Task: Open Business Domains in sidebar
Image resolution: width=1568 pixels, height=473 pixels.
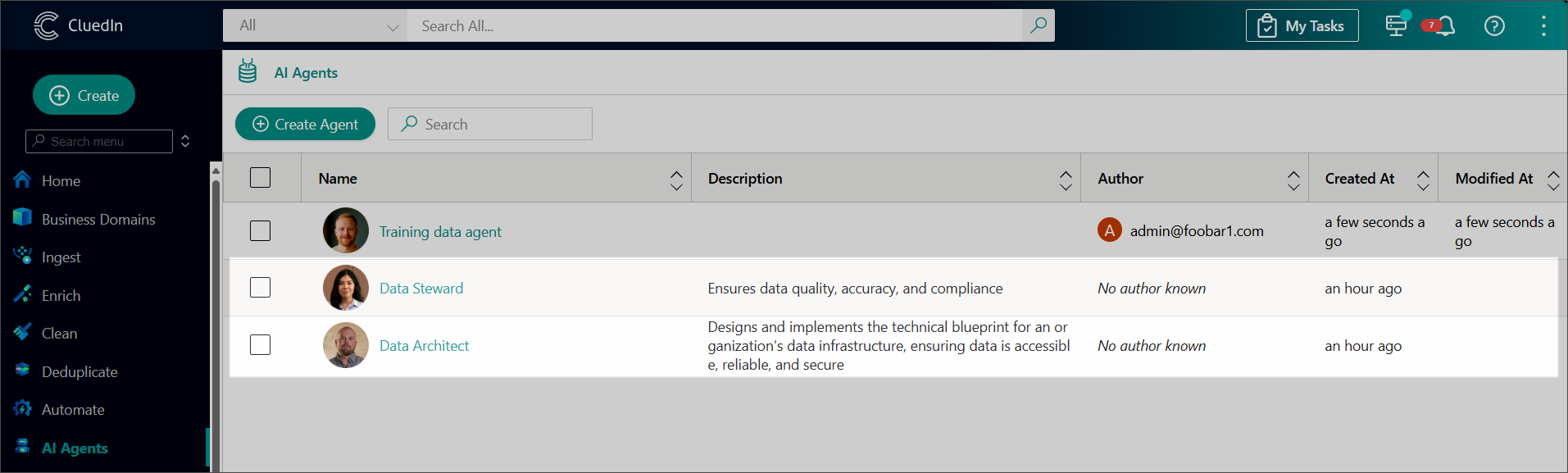Action: [x=98, y=219]
